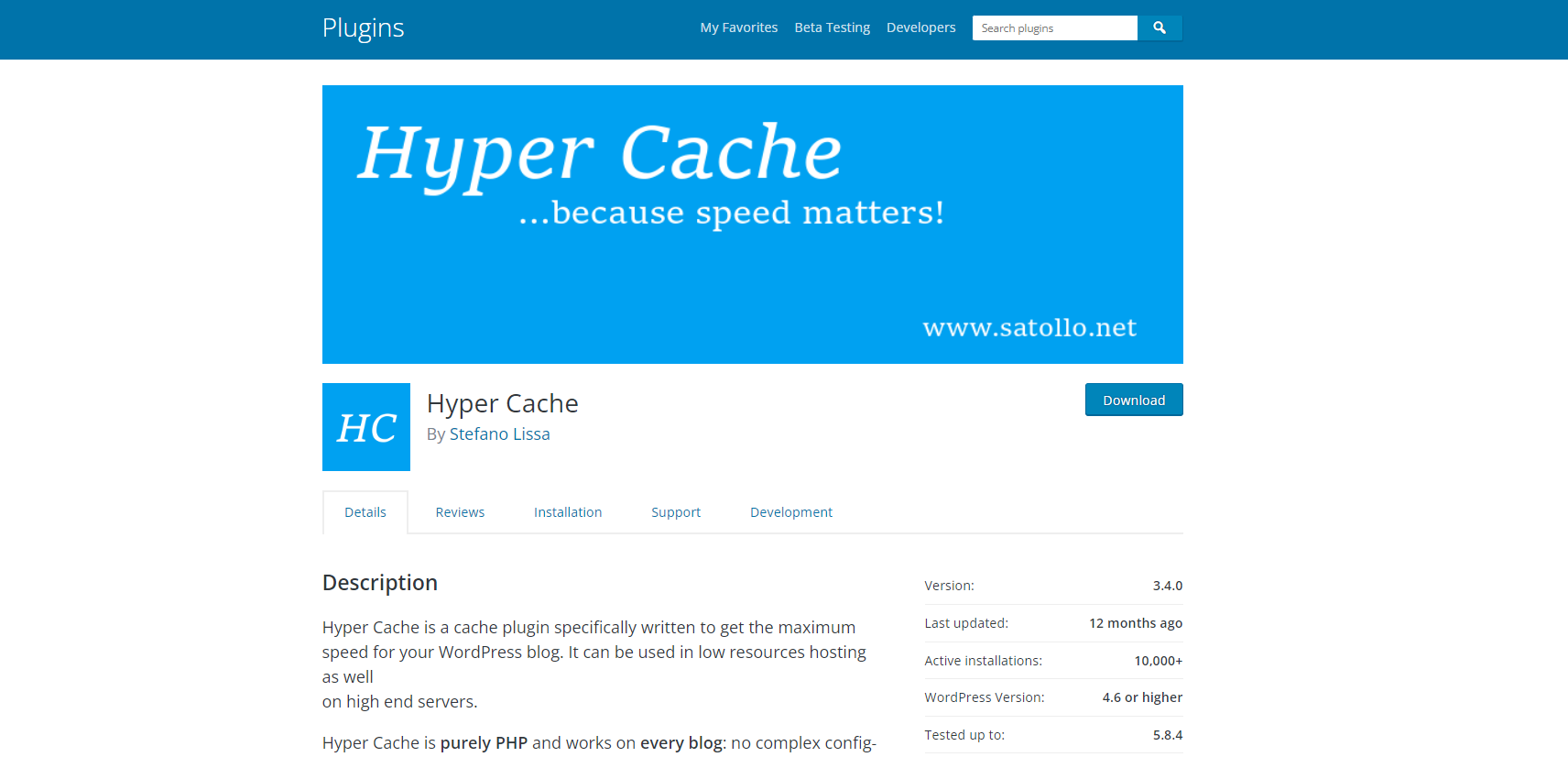The height and width of the screenshot is (757, 1568).
Task: Focus the Search plugins input field
Action: [1055, 28]
